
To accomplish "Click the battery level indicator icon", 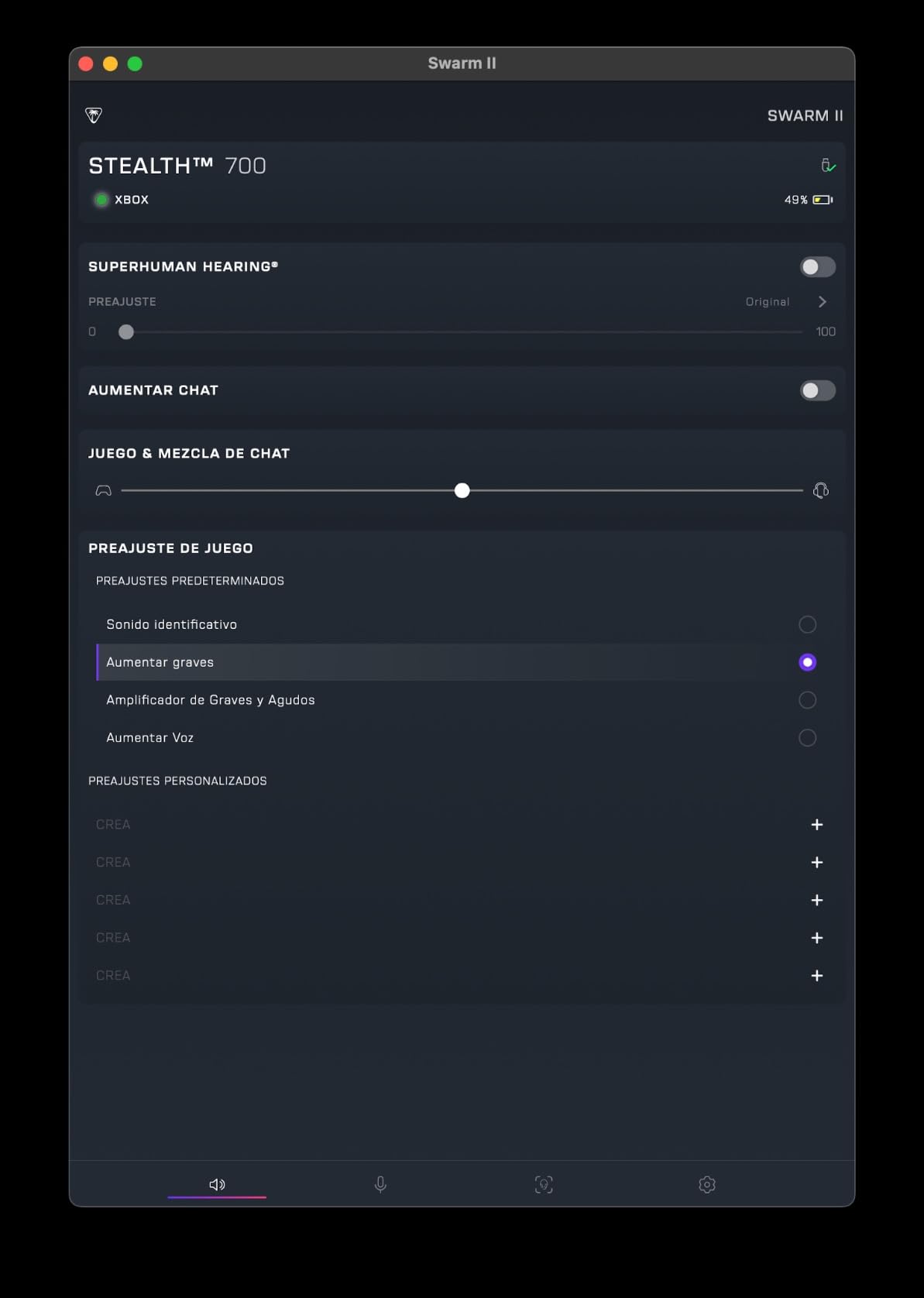I will pos(823,200).
